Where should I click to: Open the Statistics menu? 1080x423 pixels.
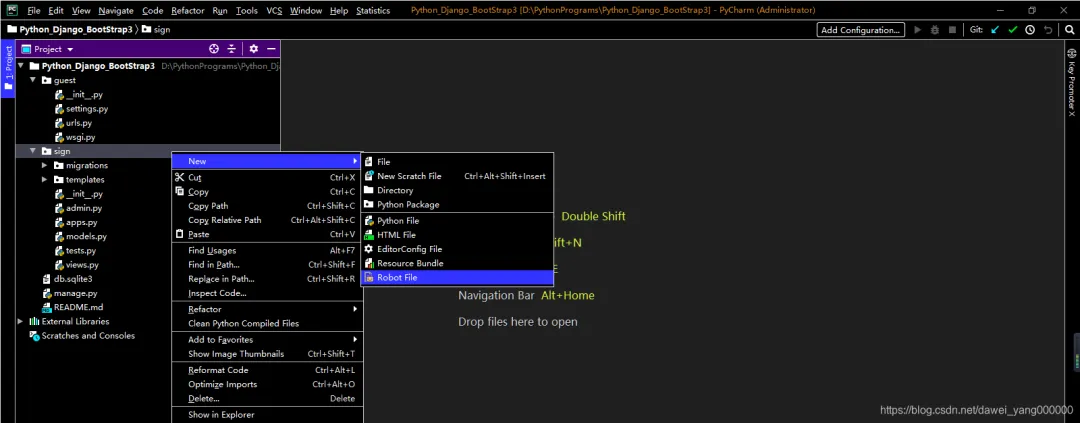(373, 10)
